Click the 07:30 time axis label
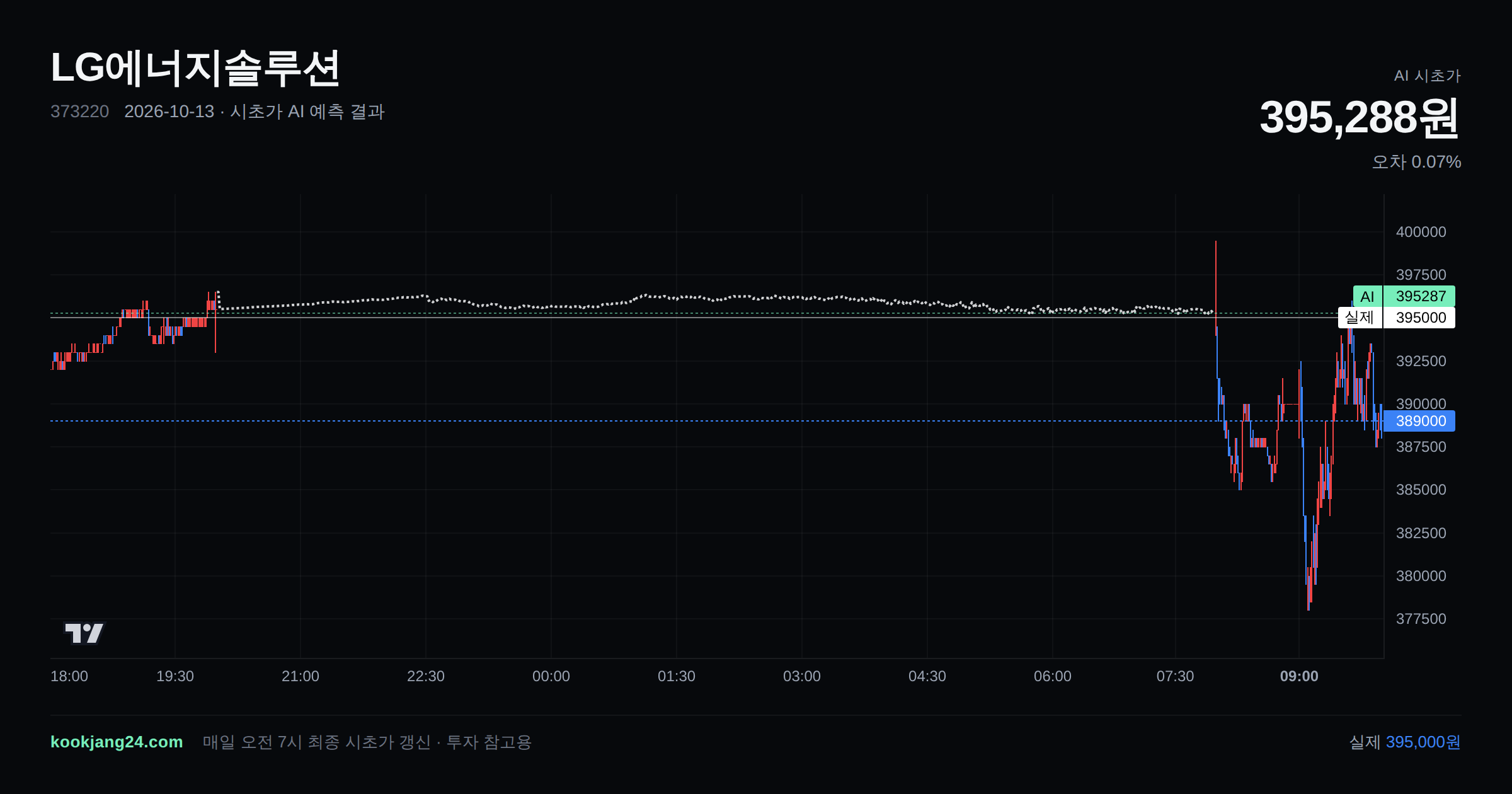Image resolution: width=1512 pixels, height=794 pixels. click(1176, 676)
